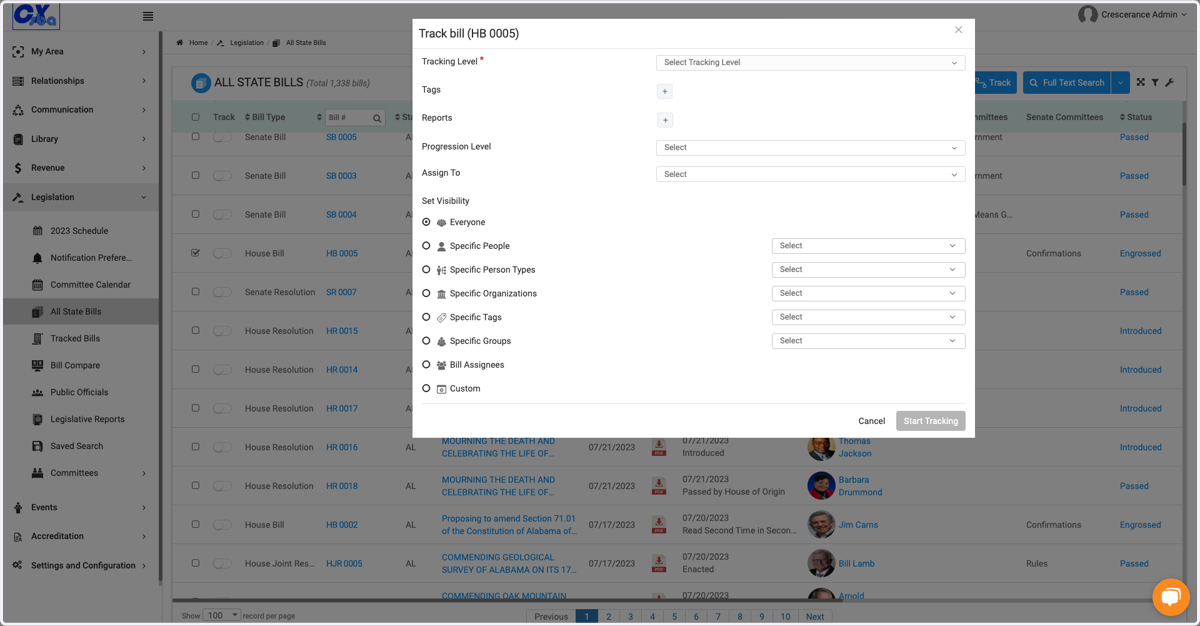
Task: Open the hamburger menu icon in header
Action: tap(148, 16)
